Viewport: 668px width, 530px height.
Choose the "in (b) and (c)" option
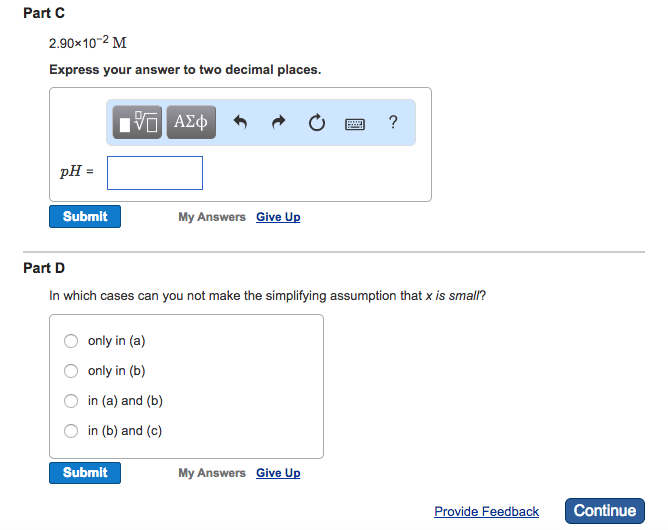click(x=71, y=431)
